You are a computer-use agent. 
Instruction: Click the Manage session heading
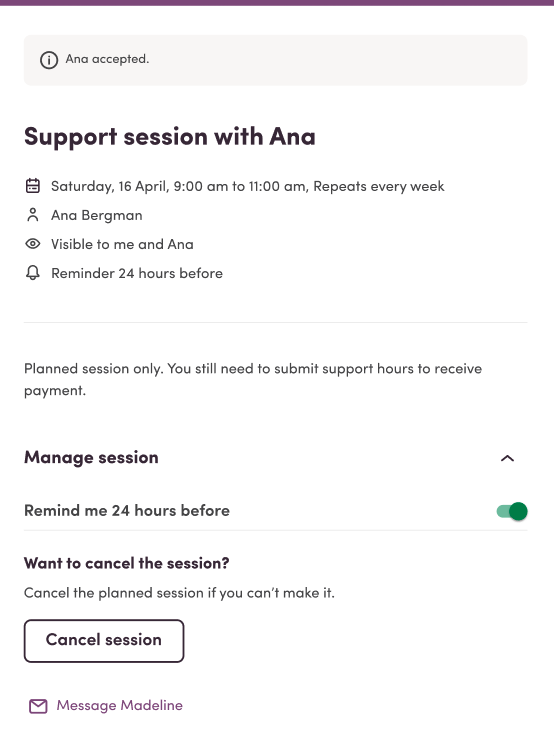click(x=91, y=457)
